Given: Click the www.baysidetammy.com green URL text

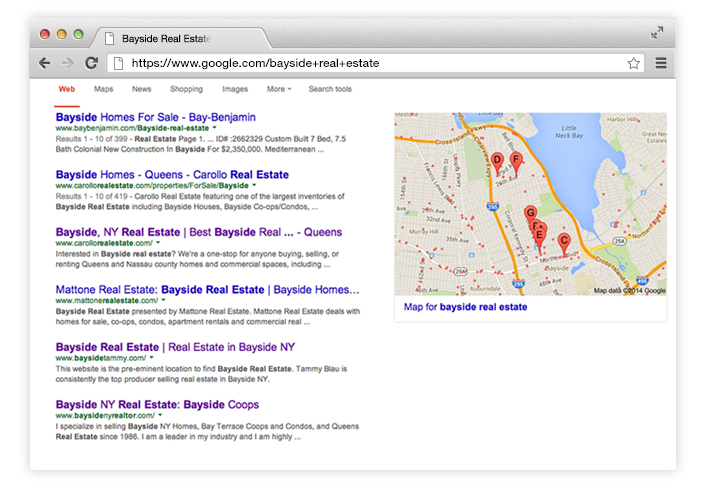Looking at the screenshot, I should pos(101,358).
